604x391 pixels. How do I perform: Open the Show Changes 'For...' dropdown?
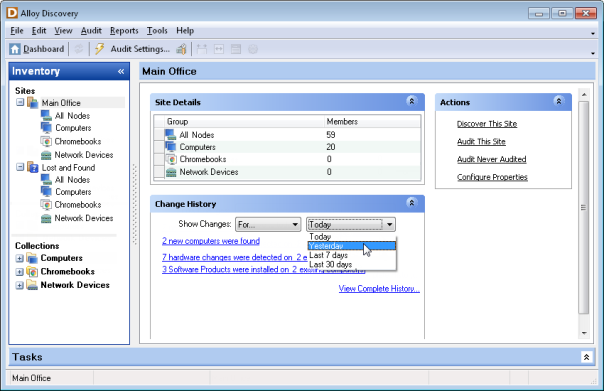pyautogui.click(x=268, y=224)
